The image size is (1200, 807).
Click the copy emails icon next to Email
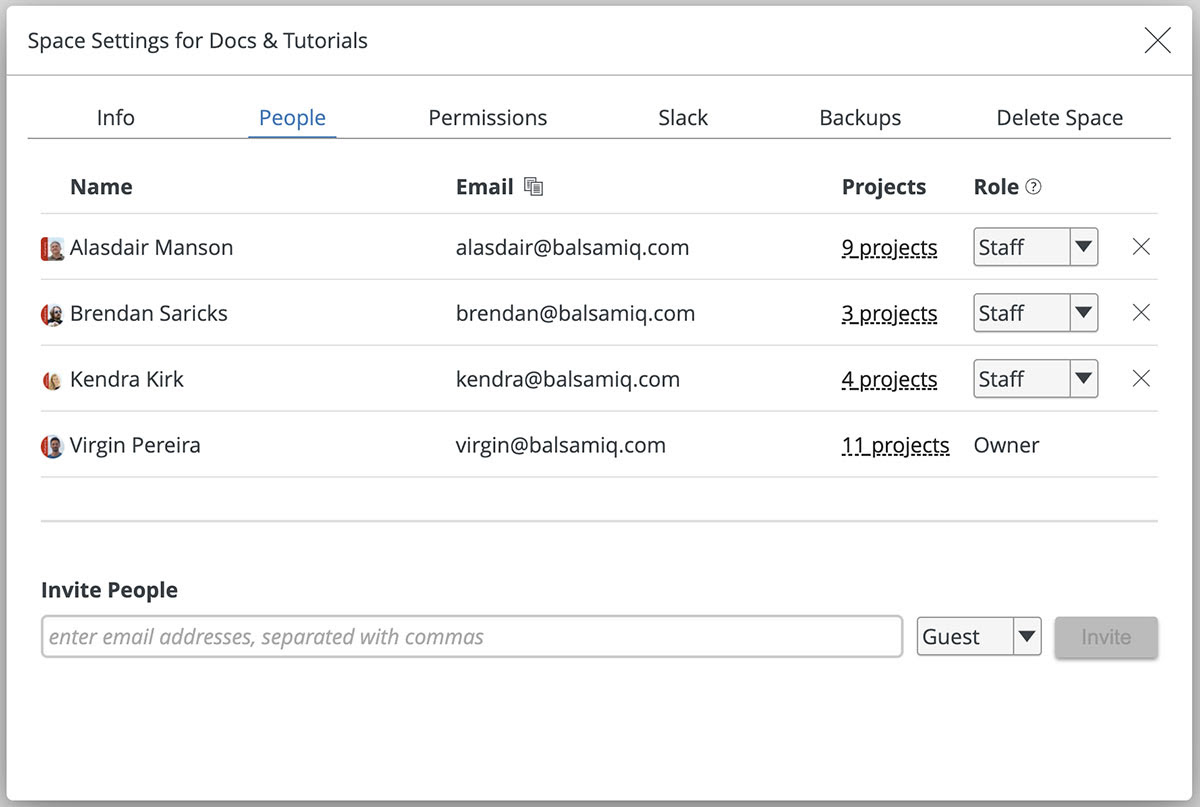pyautogui.click(x=534, y=187)
